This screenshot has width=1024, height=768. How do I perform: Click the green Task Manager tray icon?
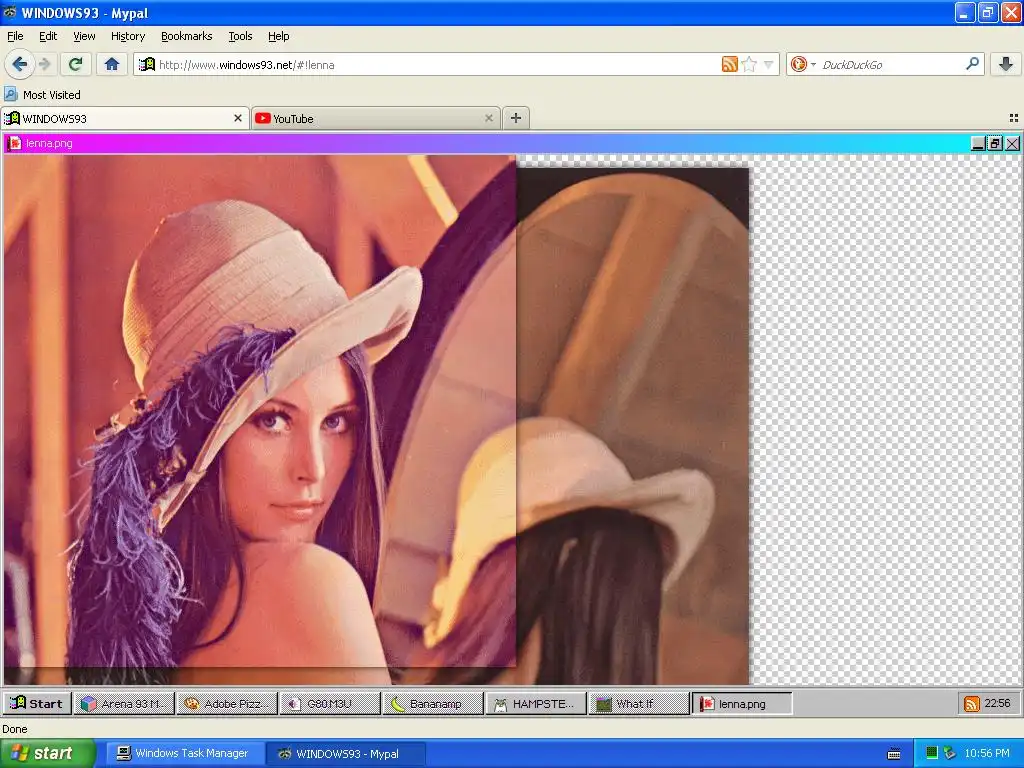(x=932, y=753)
